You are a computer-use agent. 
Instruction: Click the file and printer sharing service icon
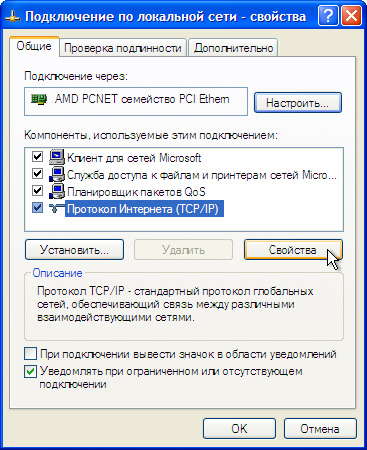point(57,174)
